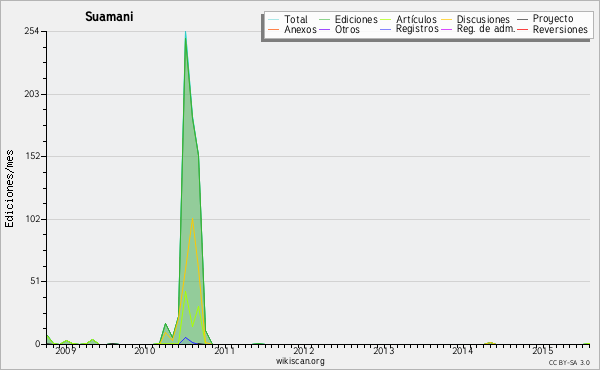This screenshot has height=370, width=600.
Task: Click the y-axis value 254
Action: (x=32, y=31)
